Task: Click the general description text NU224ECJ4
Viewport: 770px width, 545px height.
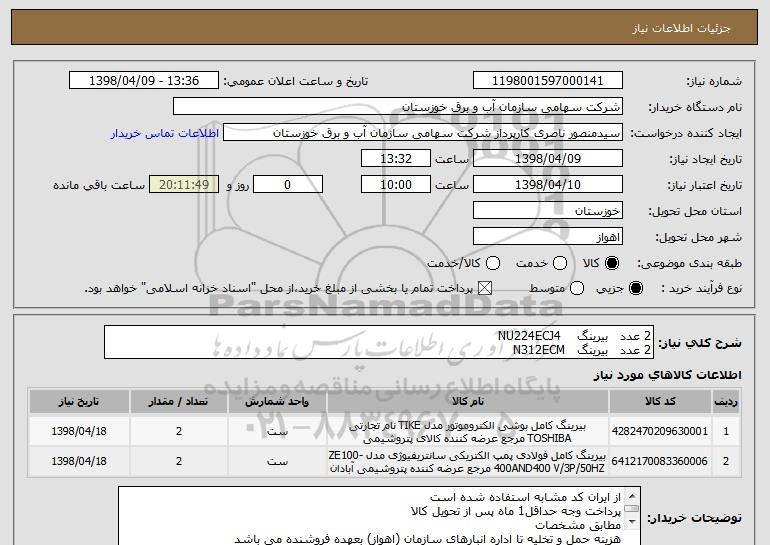Action: pyautogui.click(x=529, y=336)
